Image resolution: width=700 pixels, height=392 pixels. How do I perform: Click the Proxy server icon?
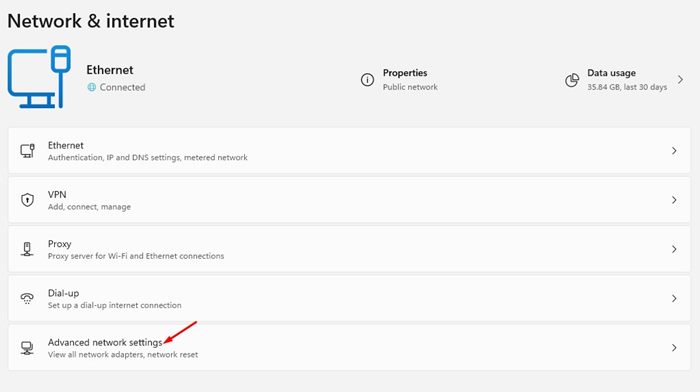click(27, 249)
